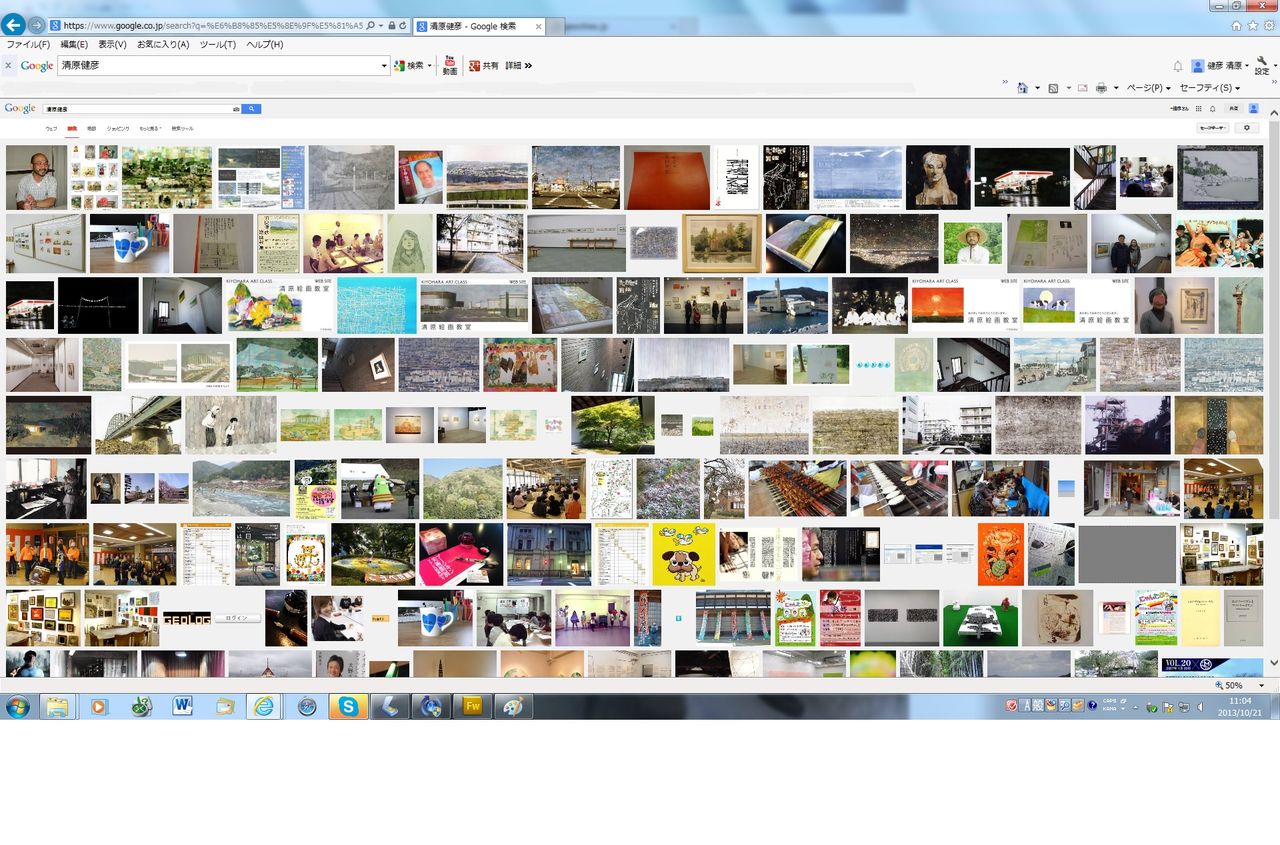Click the RSS feeds icon in command bar
Image resolution: width=1280 pixels, height=845 pixels.
tap(1053, 88)
